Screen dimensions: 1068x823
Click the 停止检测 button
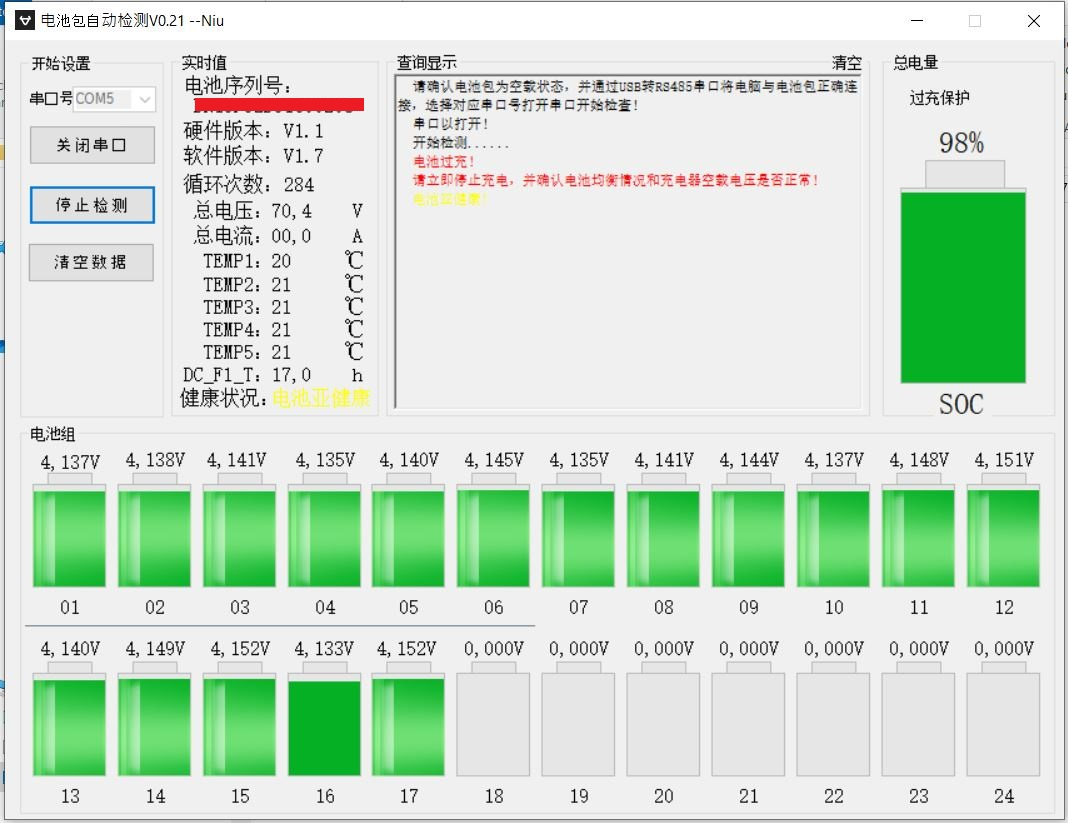[91, 205]
